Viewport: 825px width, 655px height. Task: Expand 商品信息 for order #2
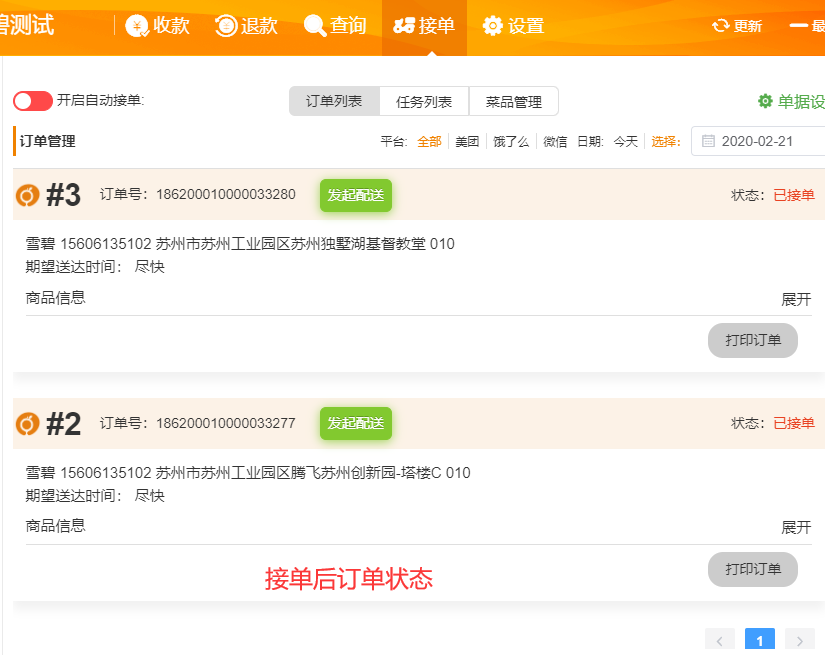pos(796,527)
